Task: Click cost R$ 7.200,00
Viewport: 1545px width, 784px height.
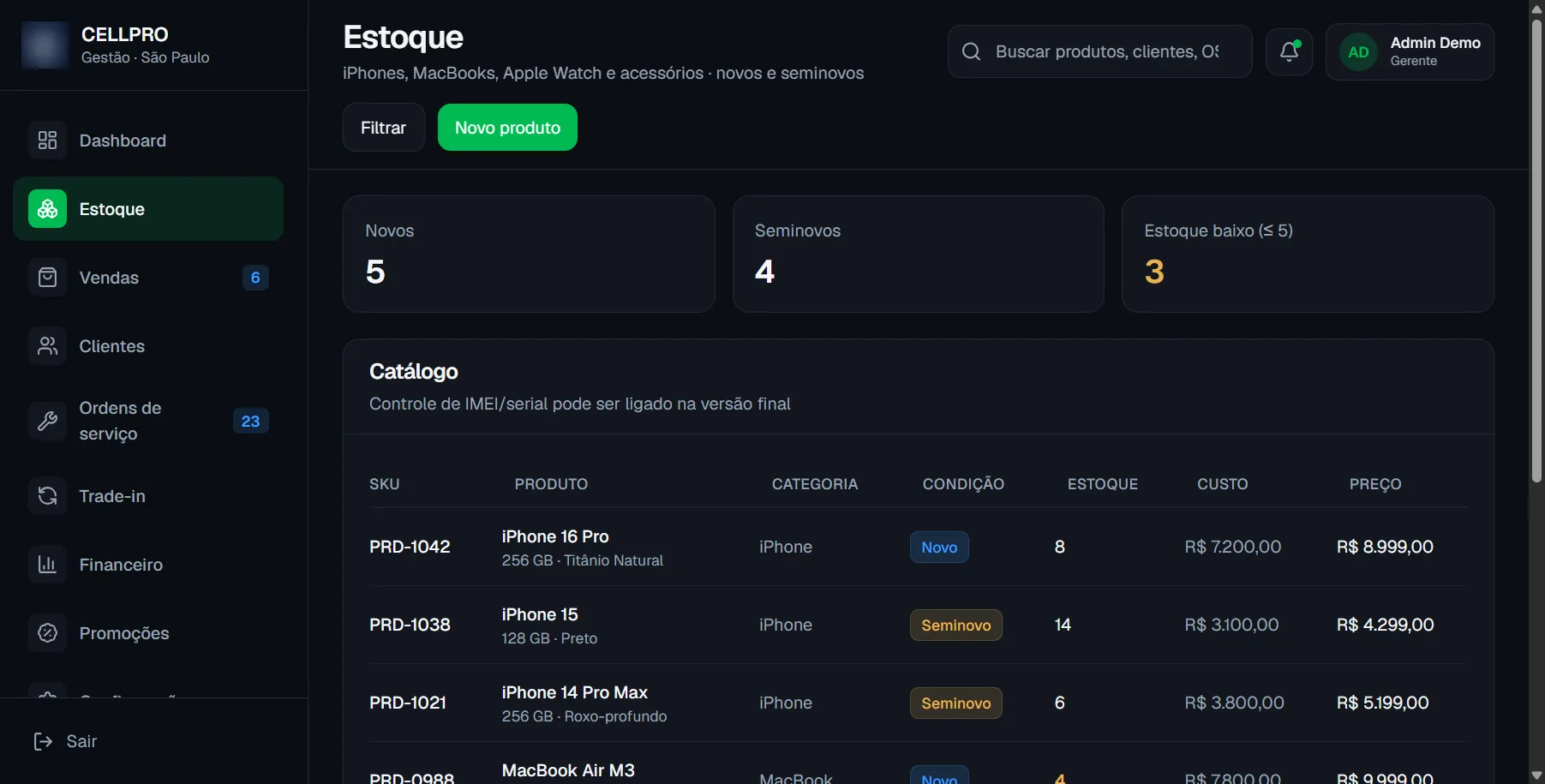Action: [1233, 547]
